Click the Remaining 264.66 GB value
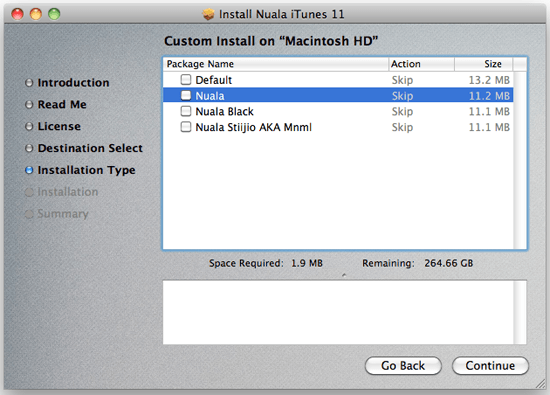This screenshot has height=395, width=550. (449, 263)
